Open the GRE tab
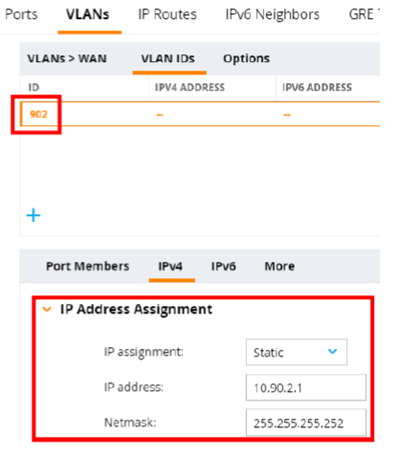This screenshot has height=458, width=400. pyautogui.click(x=364, y=14)
